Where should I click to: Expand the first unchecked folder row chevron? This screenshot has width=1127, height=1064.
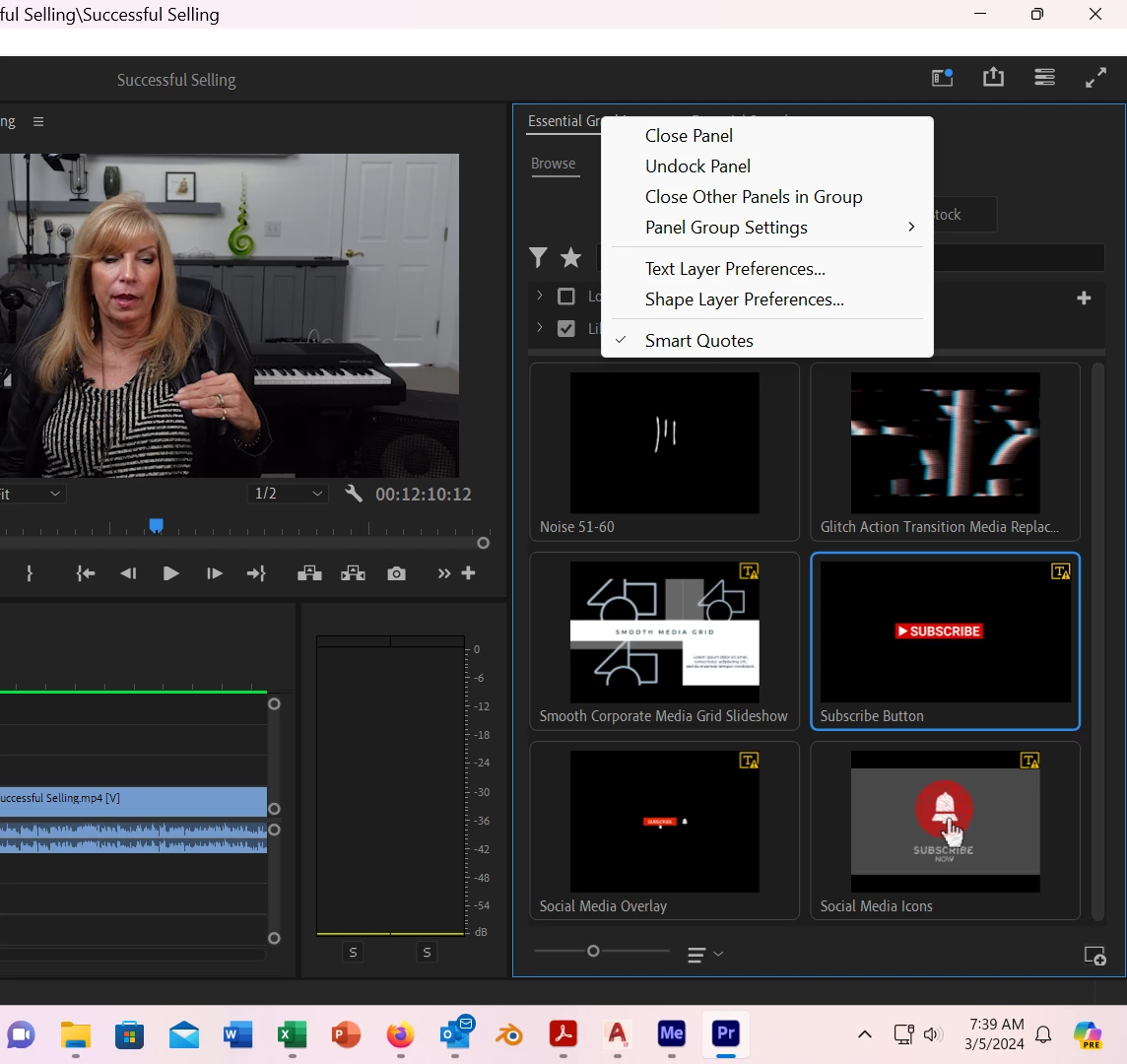tap(539, 296)
